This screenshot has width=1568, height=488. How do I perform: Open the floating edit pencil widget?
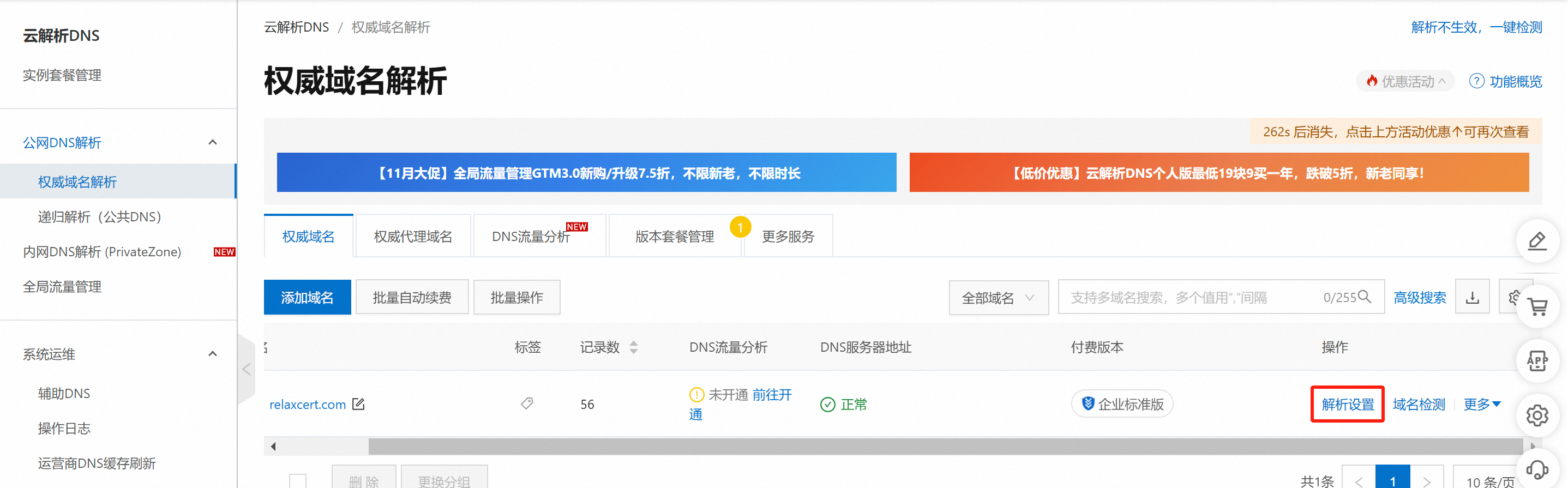[x=1537, y=241]
